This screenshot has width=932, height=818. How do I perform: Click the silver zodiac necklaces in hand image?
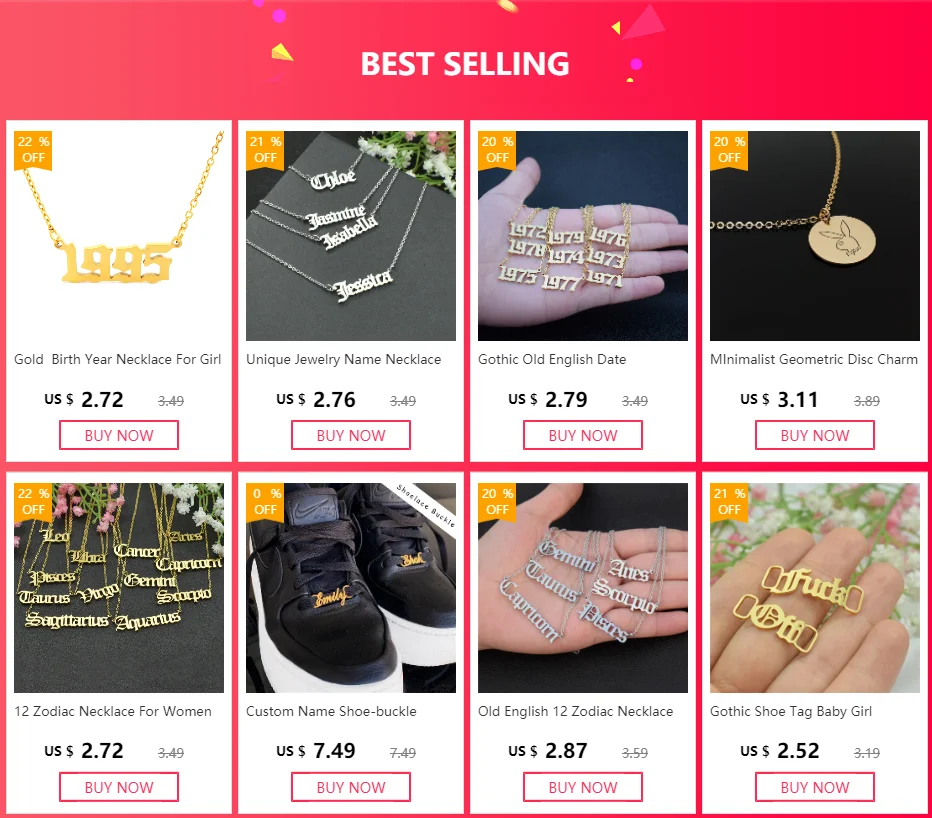point(582,587)
